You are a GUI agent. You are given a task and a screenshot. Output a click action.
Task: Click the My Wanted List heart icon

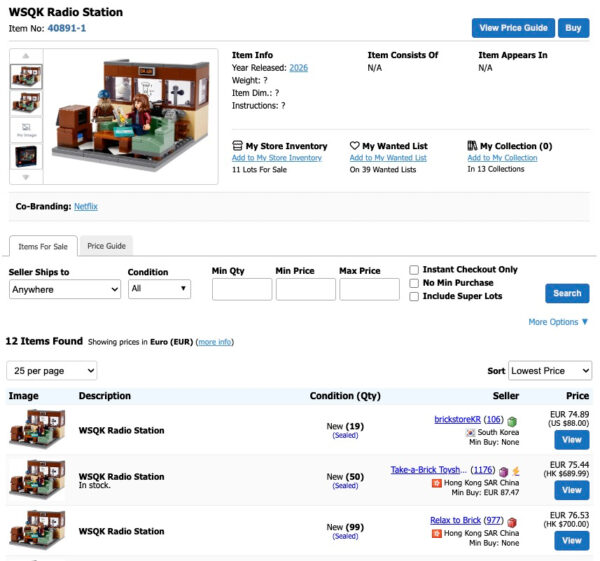click(355, 146)
